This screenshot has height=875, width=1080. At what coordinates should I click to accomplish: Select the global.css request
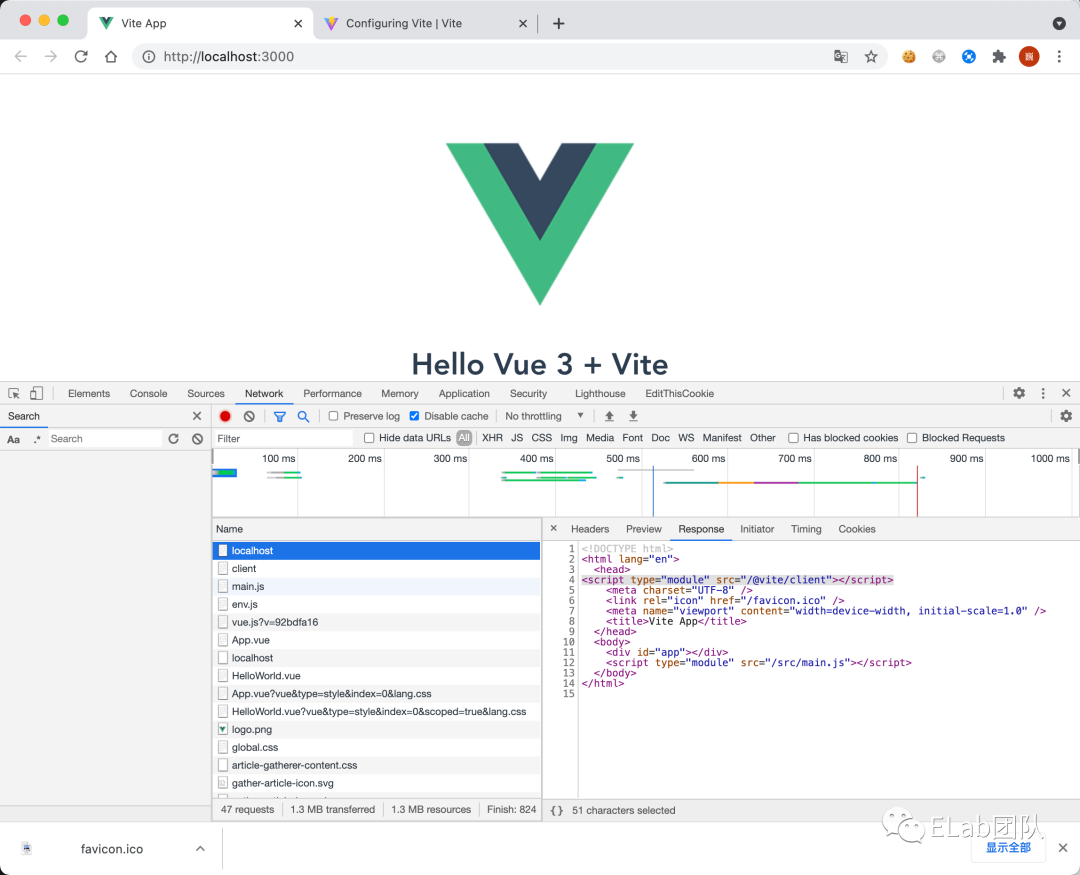[x=377, y=748]
